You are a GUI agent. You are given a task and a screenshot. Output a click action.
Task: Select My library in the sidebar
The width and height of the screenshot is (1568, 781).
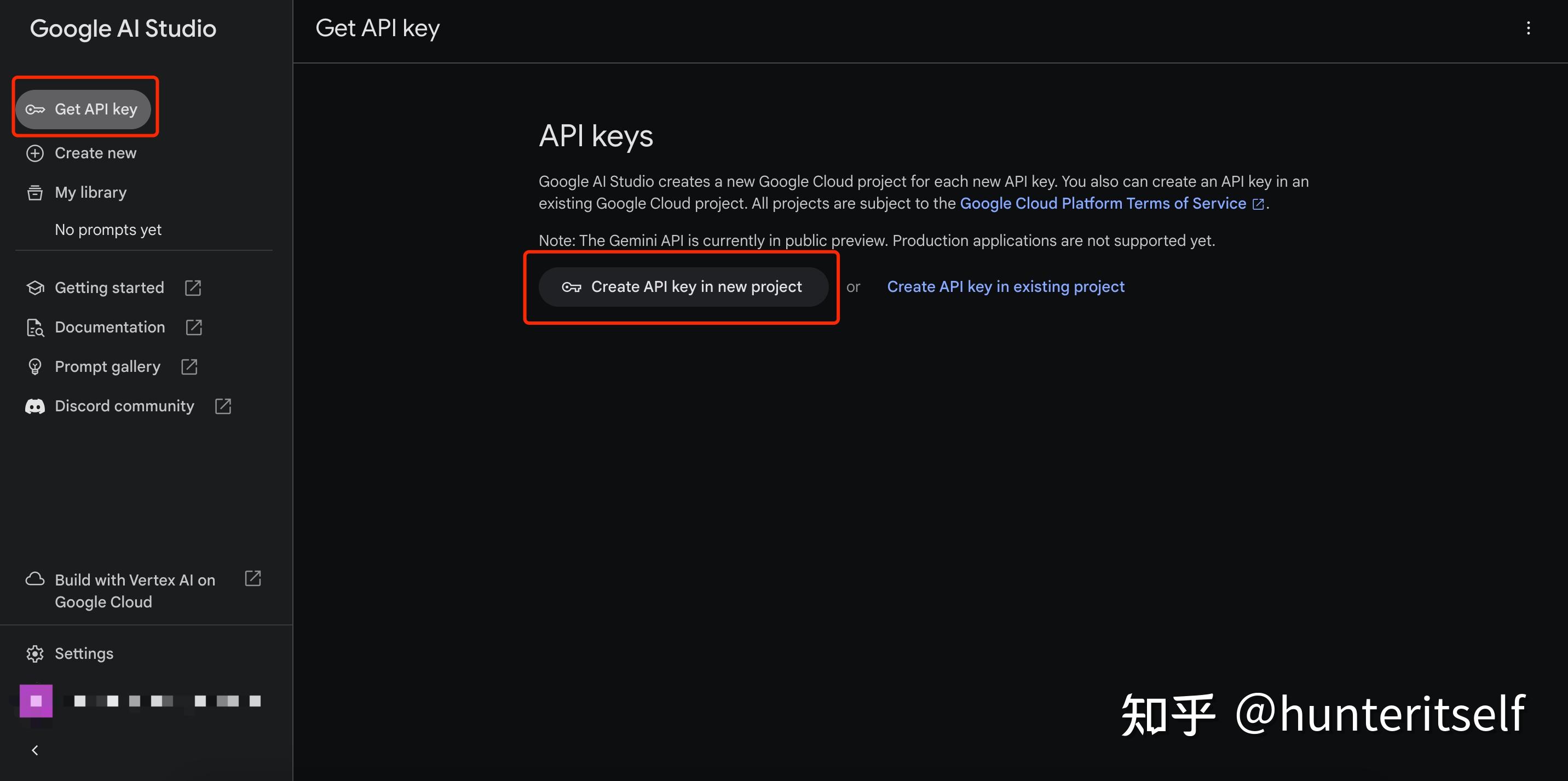coord(90,192)
